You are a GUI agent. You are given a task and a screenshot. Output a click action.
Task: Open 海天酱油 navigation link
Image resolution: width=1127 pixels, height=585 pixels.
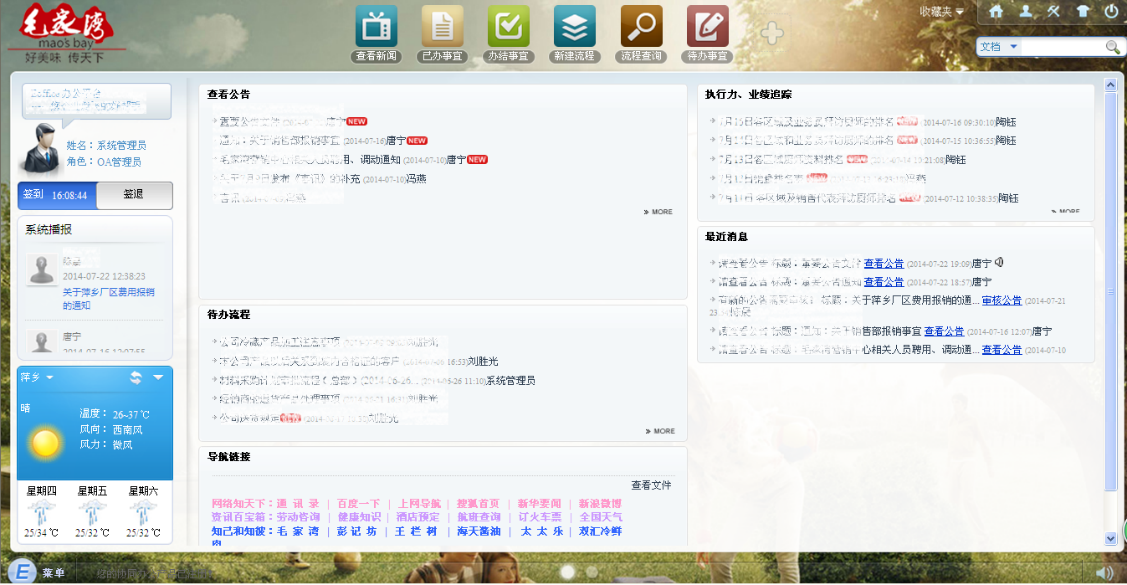(479, 531)
